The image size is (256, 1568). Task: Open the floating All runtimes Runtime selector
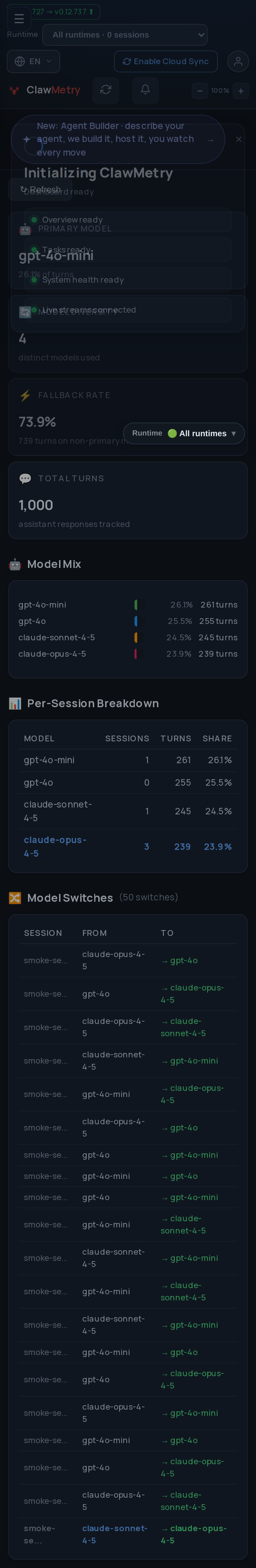point(184,433)
